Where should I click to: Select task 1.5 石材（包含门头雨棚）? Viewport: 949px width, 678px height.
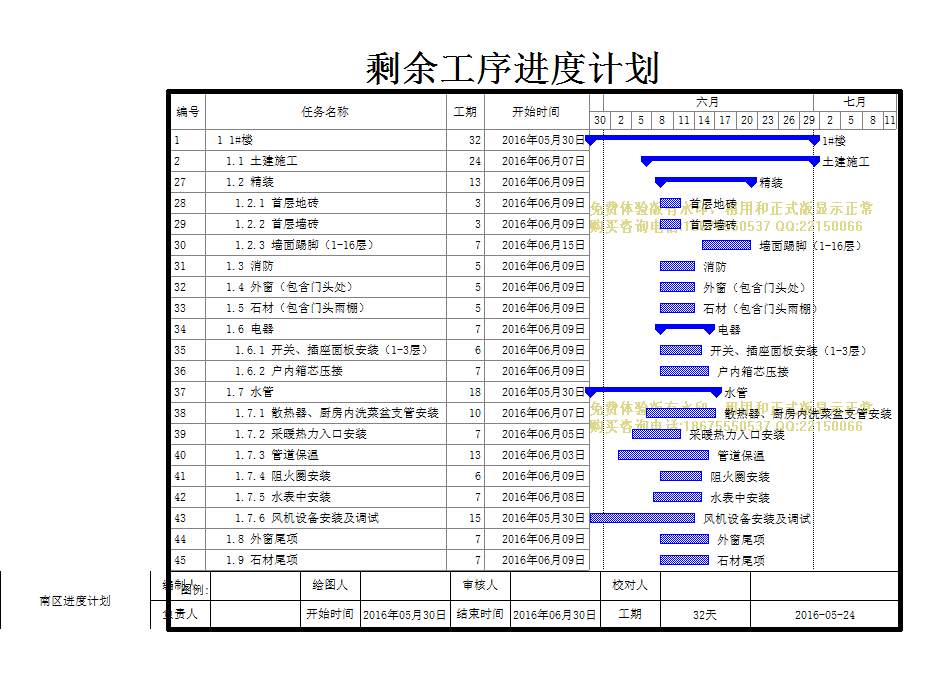coord(379,308)
